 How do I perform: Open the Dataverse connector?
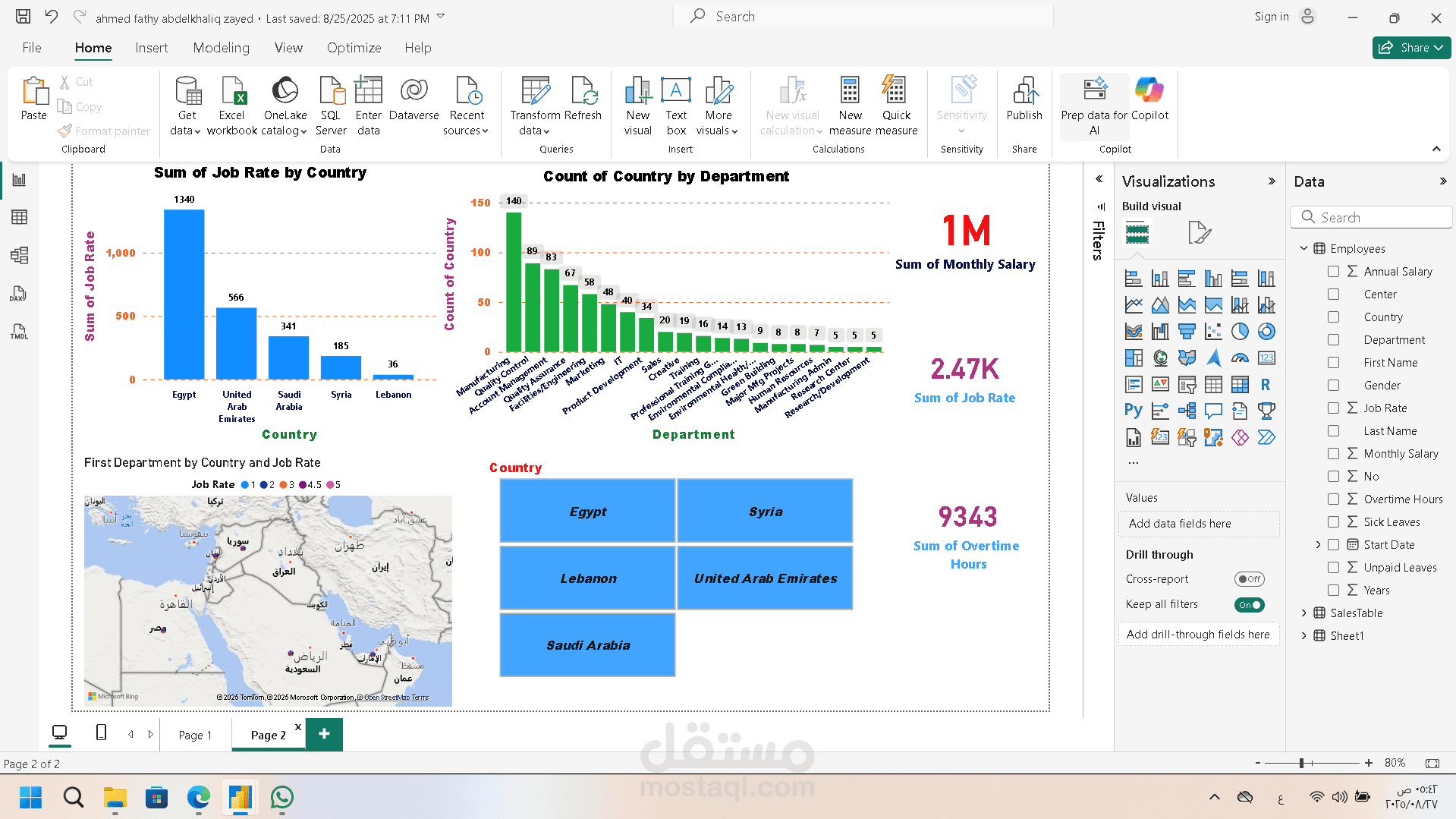tap(414, 99)
